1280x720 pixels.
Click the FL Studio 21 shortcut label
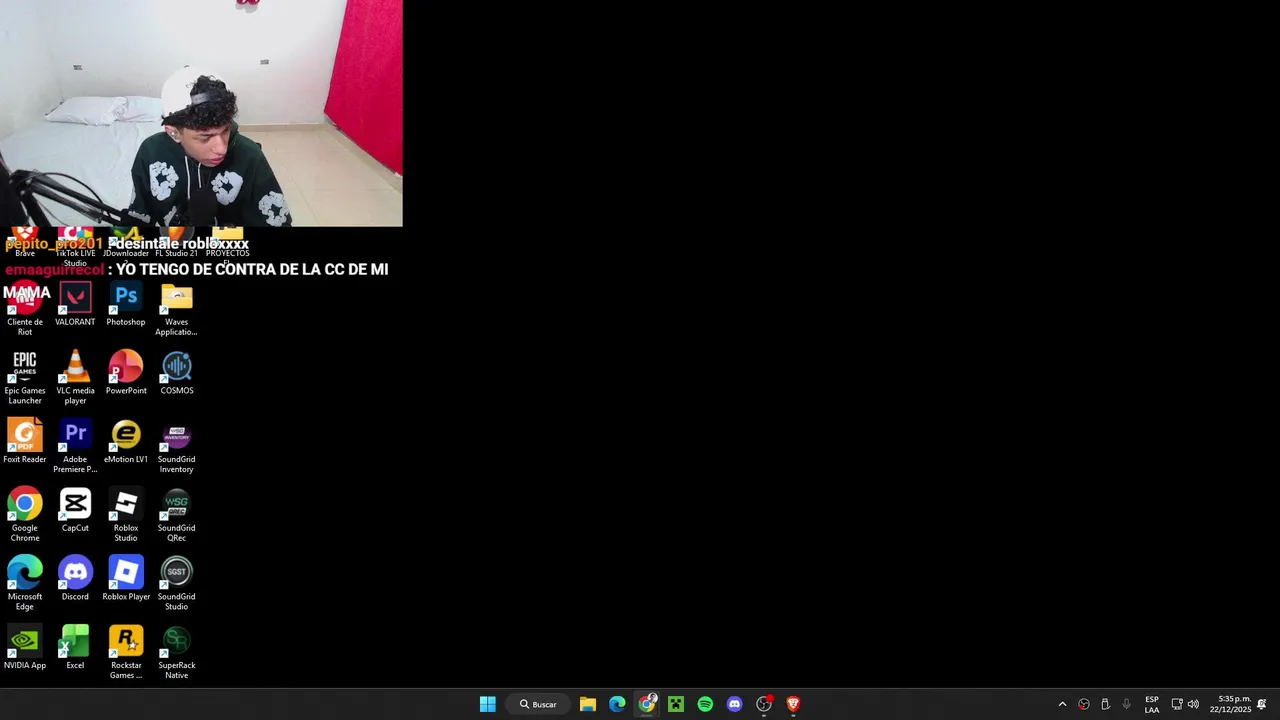(177, 254)
